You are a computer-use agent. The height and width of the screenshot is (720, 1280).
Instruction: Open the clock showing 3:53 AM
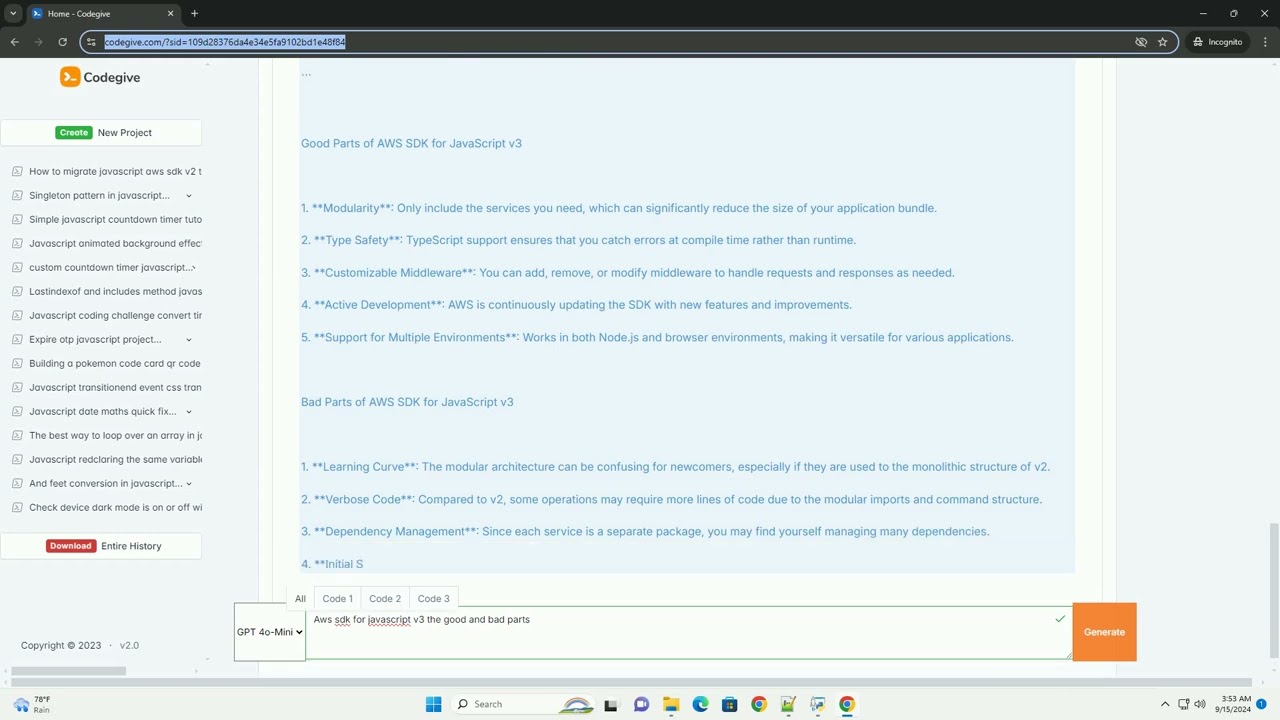[1236, 704]
